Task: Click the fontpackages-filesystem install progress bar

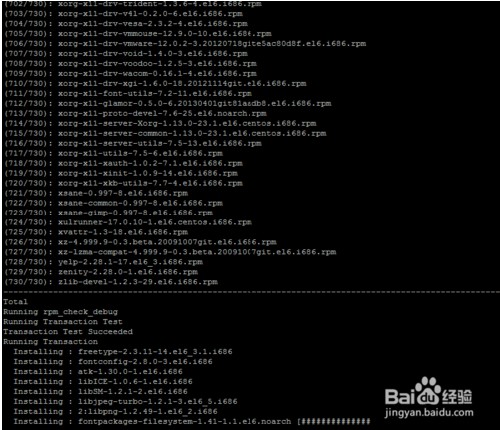Action: pyautogui.click(x=334, y=422)
